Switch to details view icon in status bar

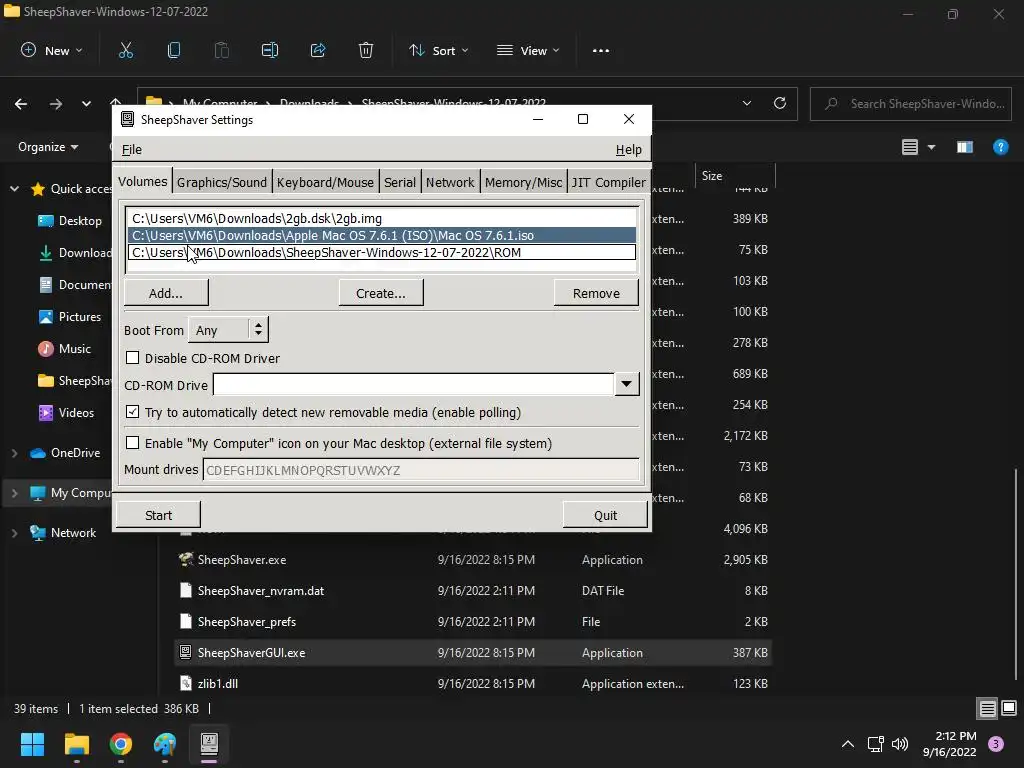987,709
